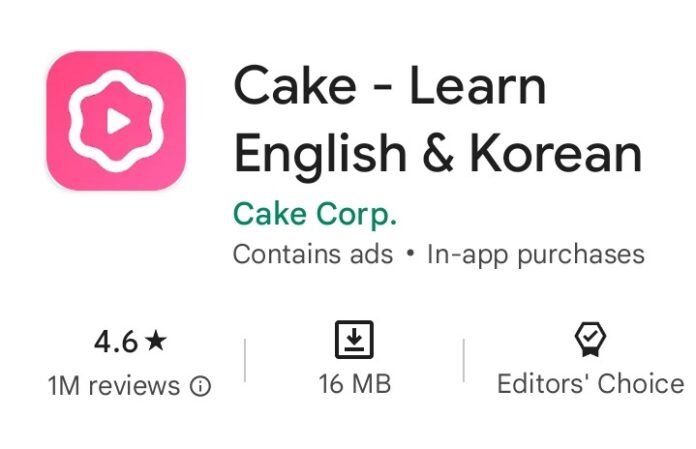Click the Editors' Choice badge icon
The height and width of the screenshot is (449, 696).
click(x=590, y=339)
